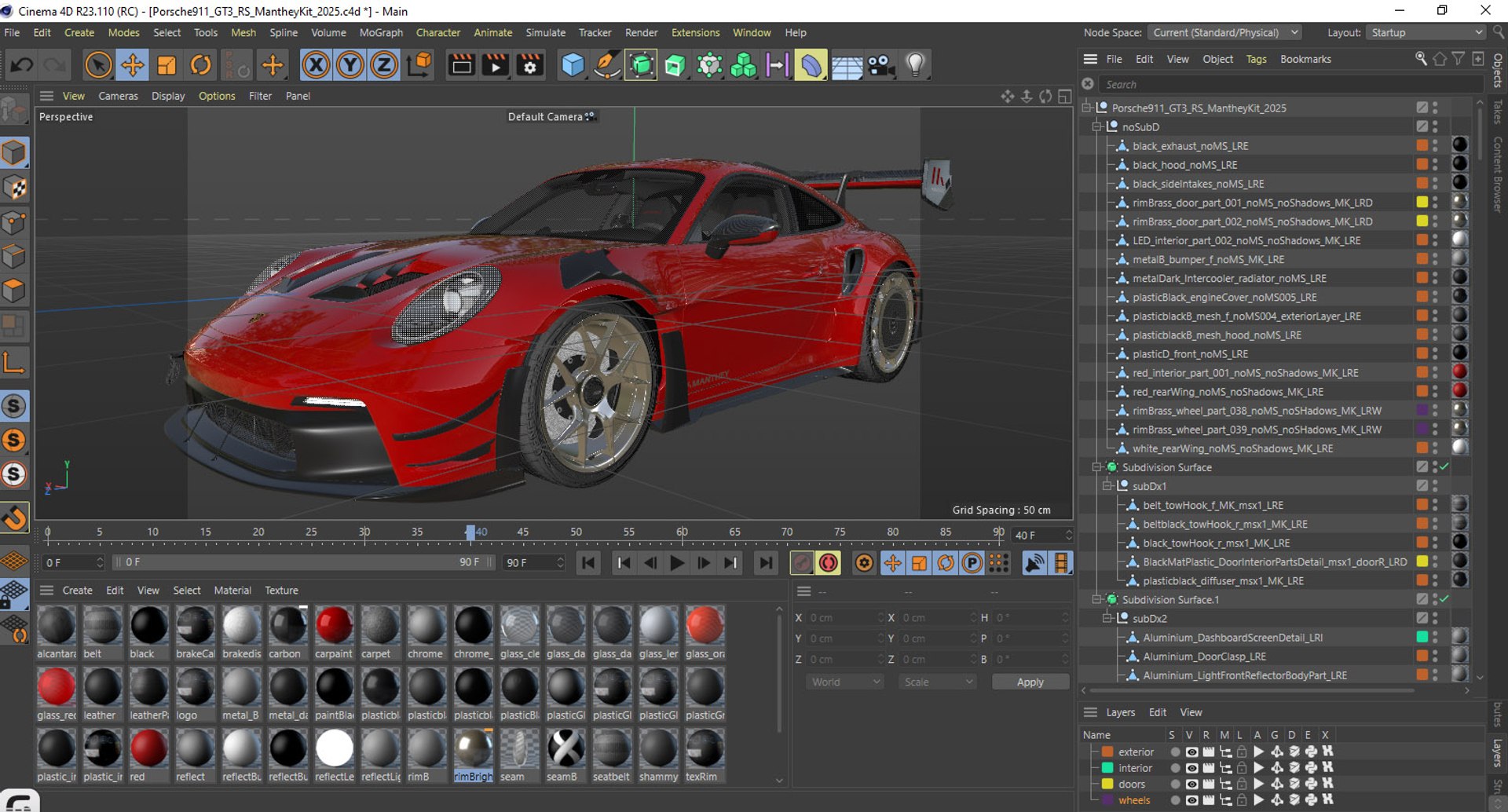
Task: Click the Extrude generator icon
Action: point(675,64)
